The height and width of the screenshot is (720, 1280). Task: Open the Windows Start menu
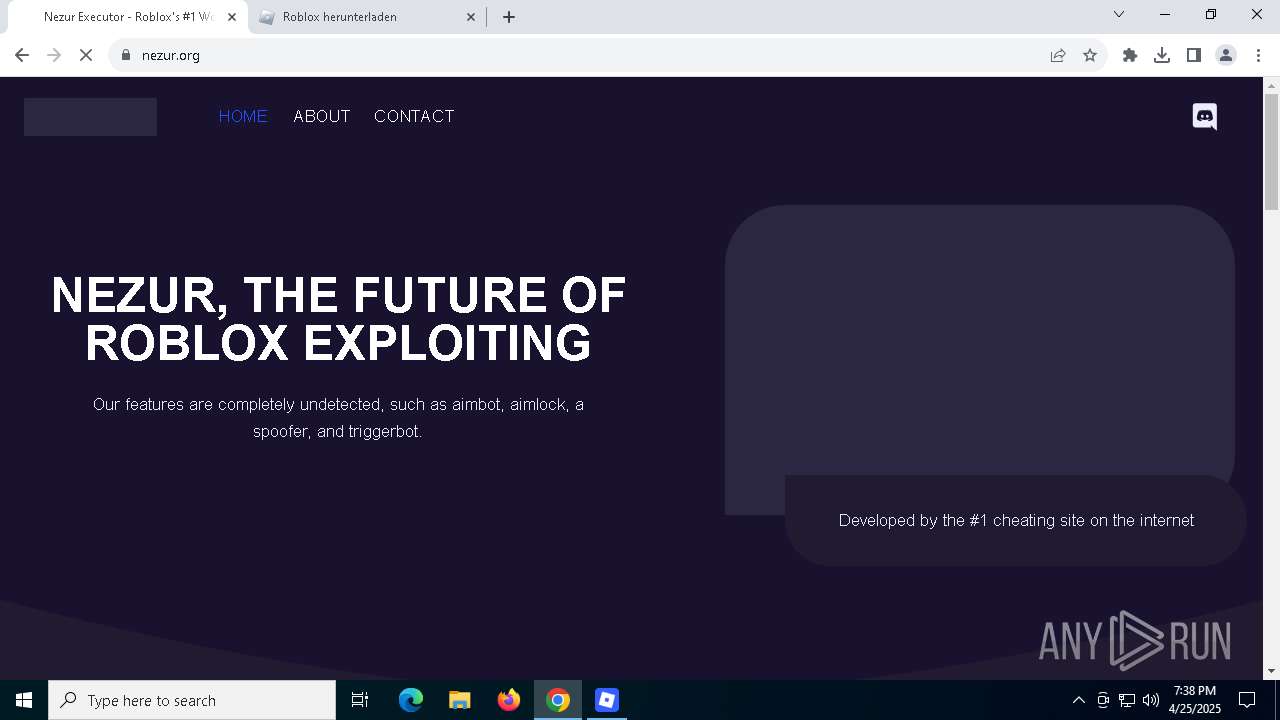click(24, 700)
